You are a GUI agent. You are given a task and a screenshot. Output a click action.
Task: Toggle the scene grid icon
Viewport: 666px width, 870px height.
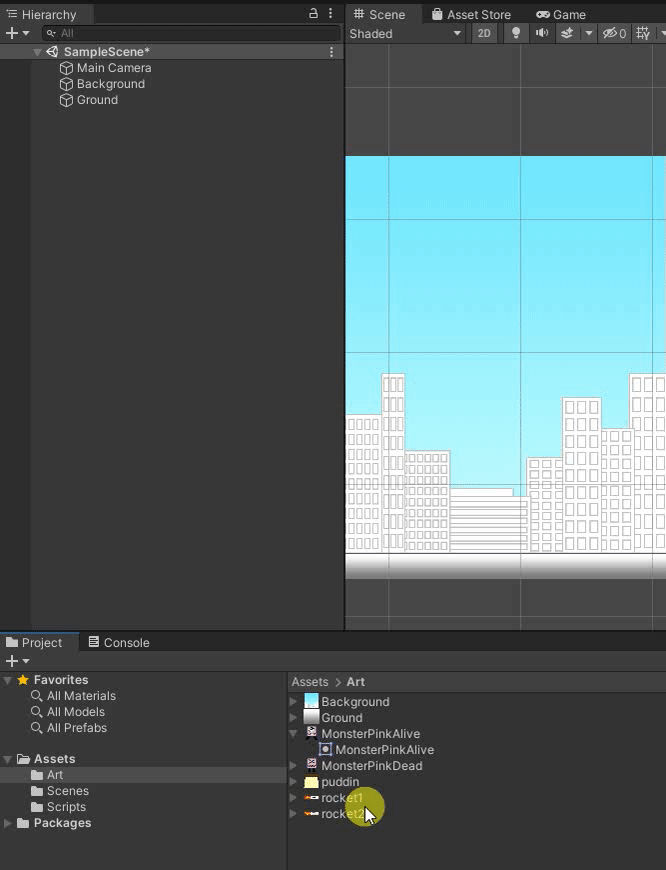(643, 33)
